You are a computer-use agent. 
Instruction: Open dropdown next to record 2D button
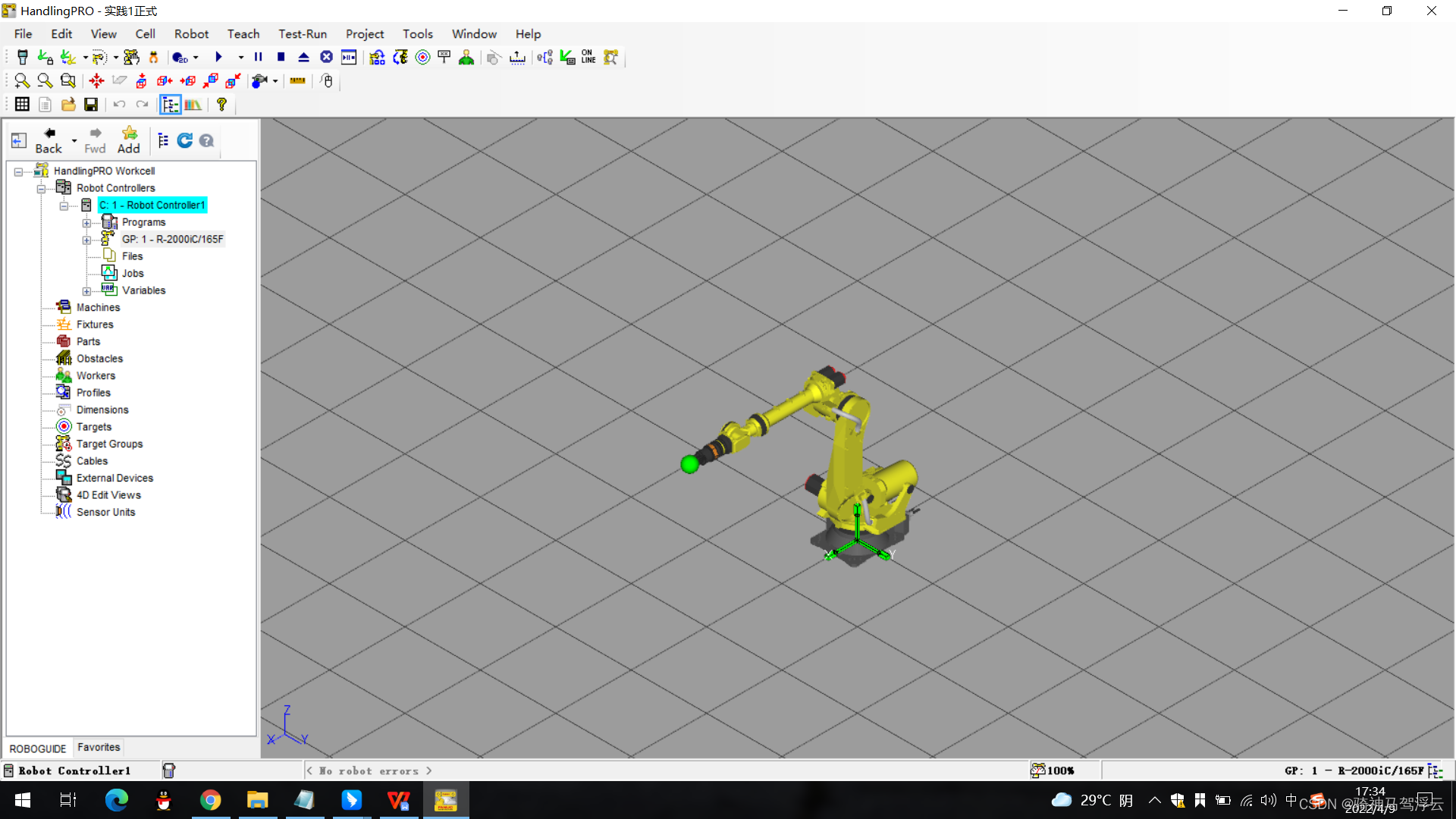click(196, 58)
